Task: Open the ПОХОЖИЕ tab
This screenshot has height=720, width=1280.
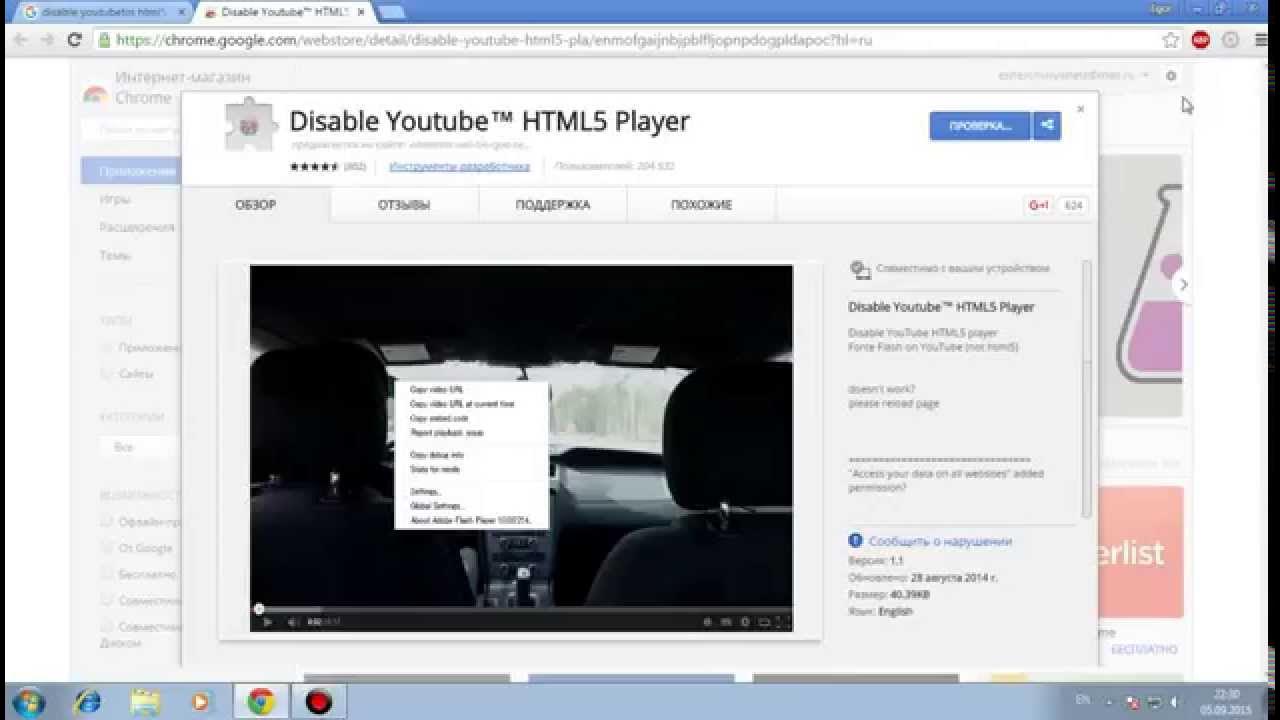Action: click(x=701, y=205)
